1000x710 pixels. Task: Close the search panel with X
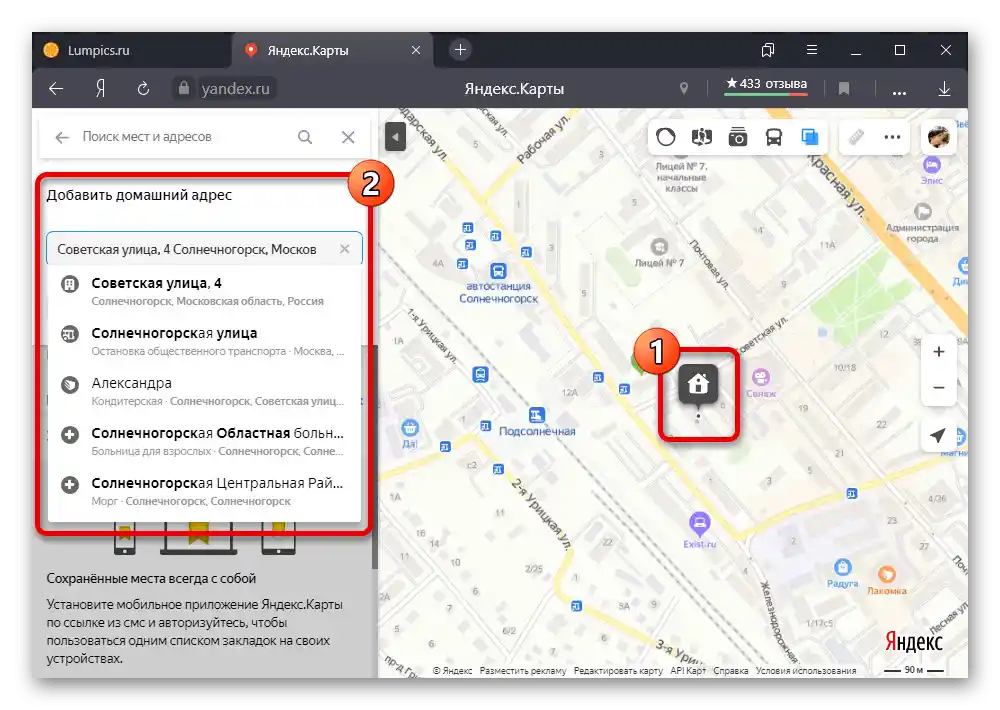pyautogui.click(x=348, y=137)
